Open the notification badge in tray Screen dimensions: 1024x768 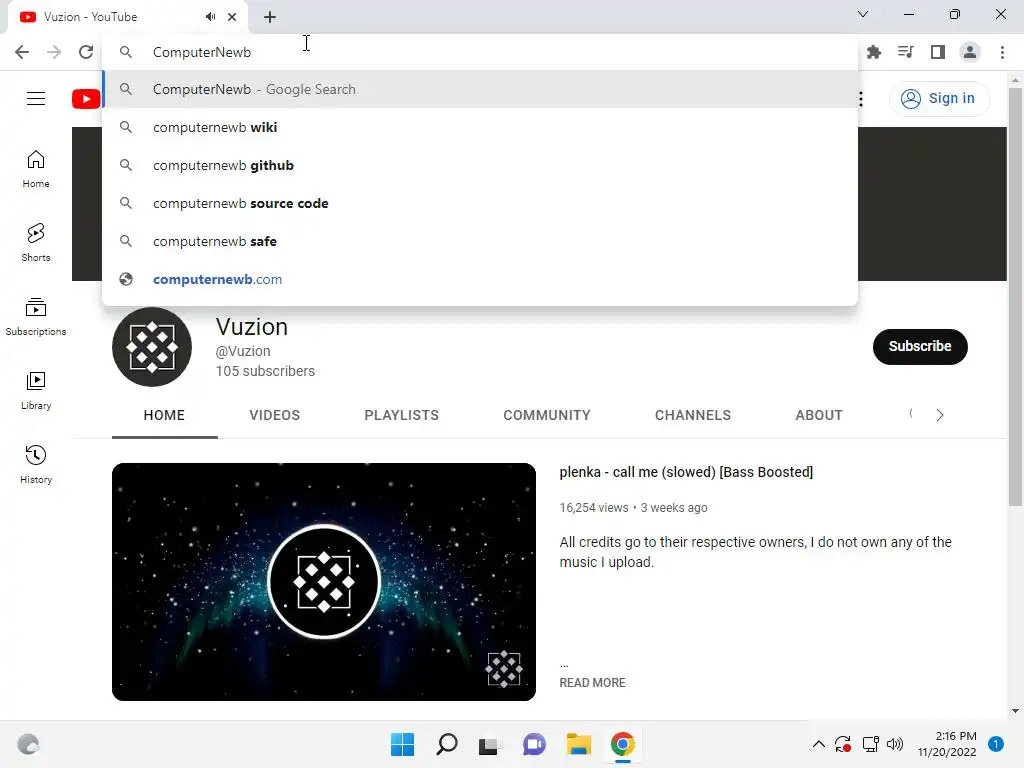point(995,744)
